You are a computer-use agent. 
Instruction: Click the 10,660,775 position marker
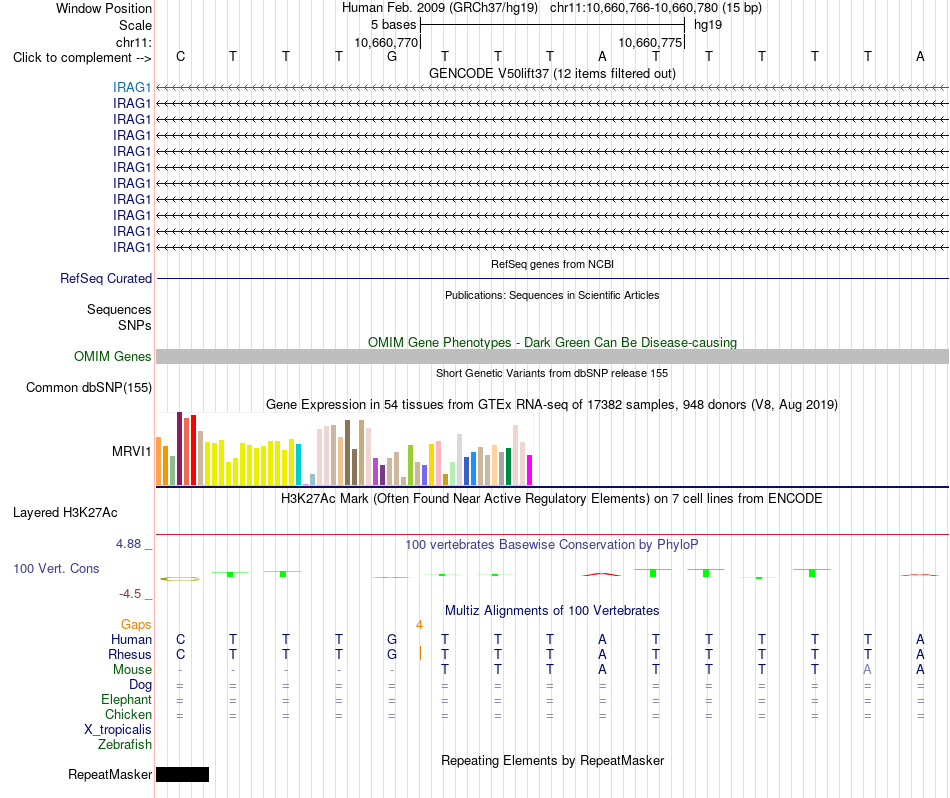coord(650,42)
